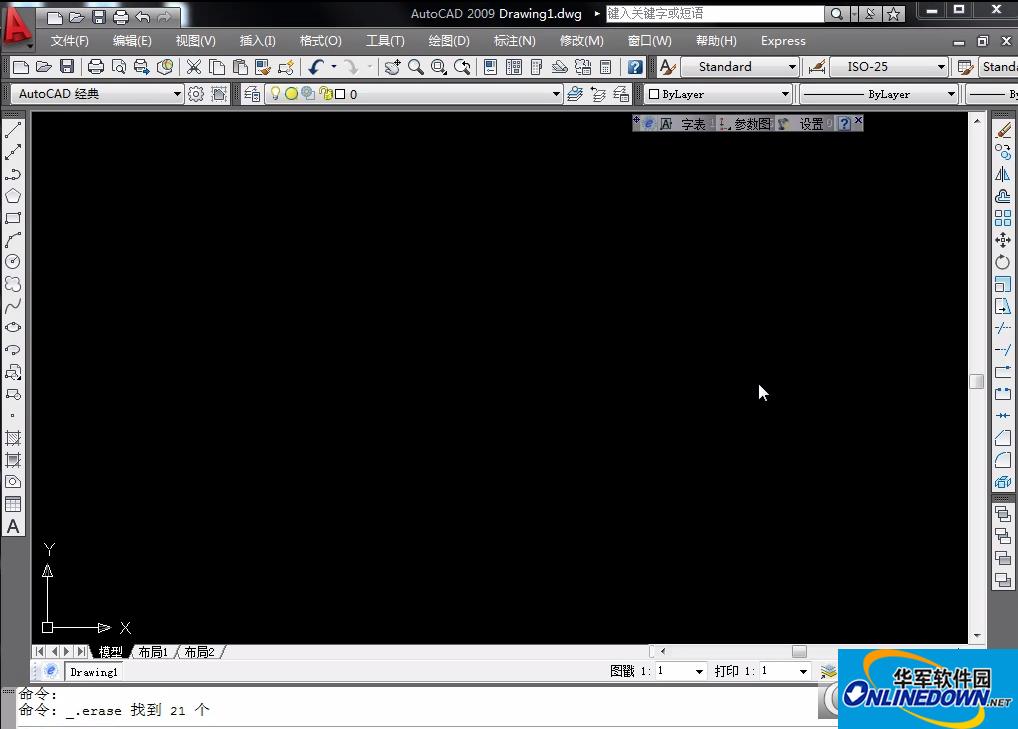
Task: Switch to the 模型 model tab
Action: click(110, 652)
